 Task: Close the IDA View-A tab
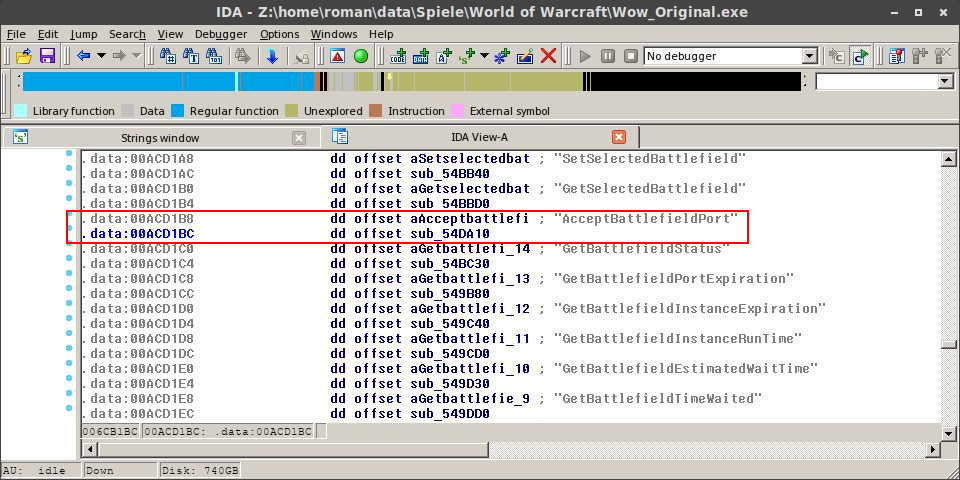(619, 137)
